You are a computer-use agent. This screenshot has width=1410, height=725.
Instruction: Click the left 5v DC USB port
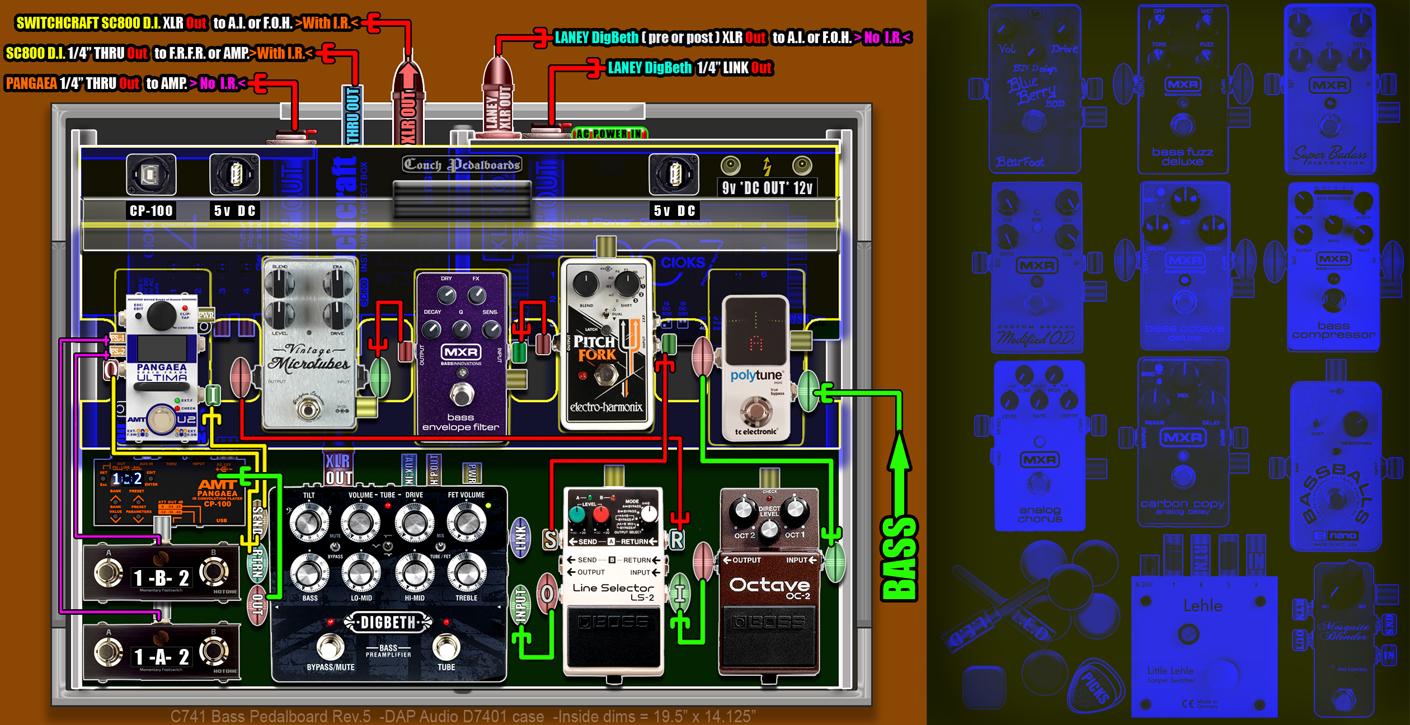pos(234,176)
